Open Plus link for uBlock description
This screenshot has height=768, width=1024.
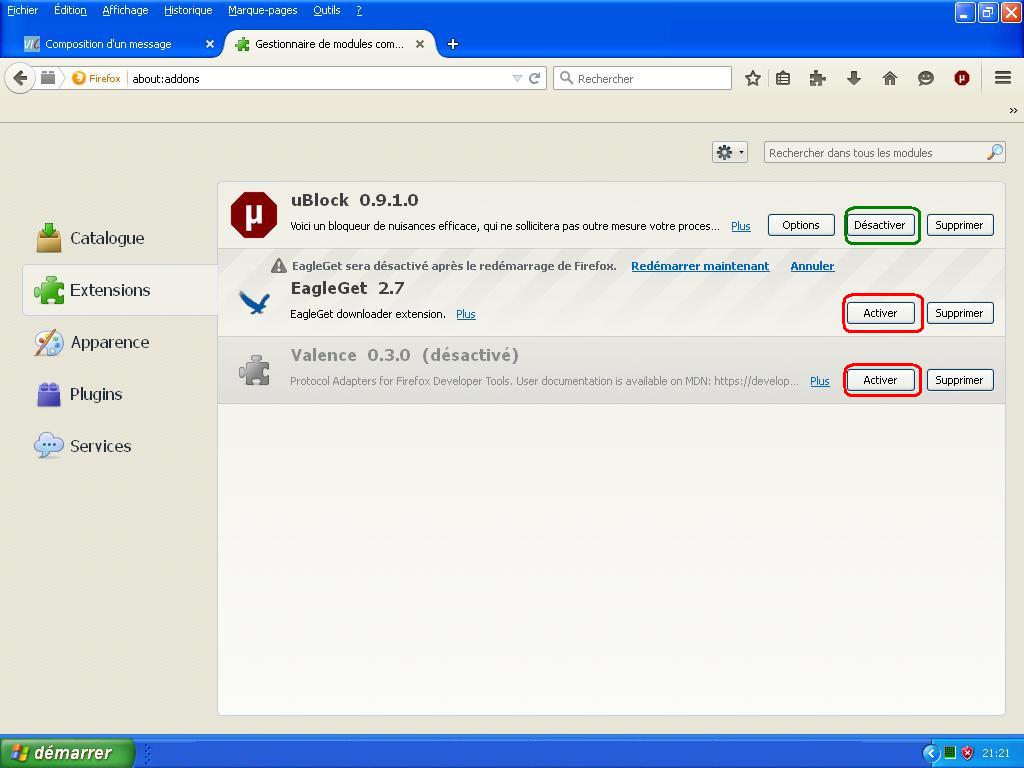click(x=741, y=226)
